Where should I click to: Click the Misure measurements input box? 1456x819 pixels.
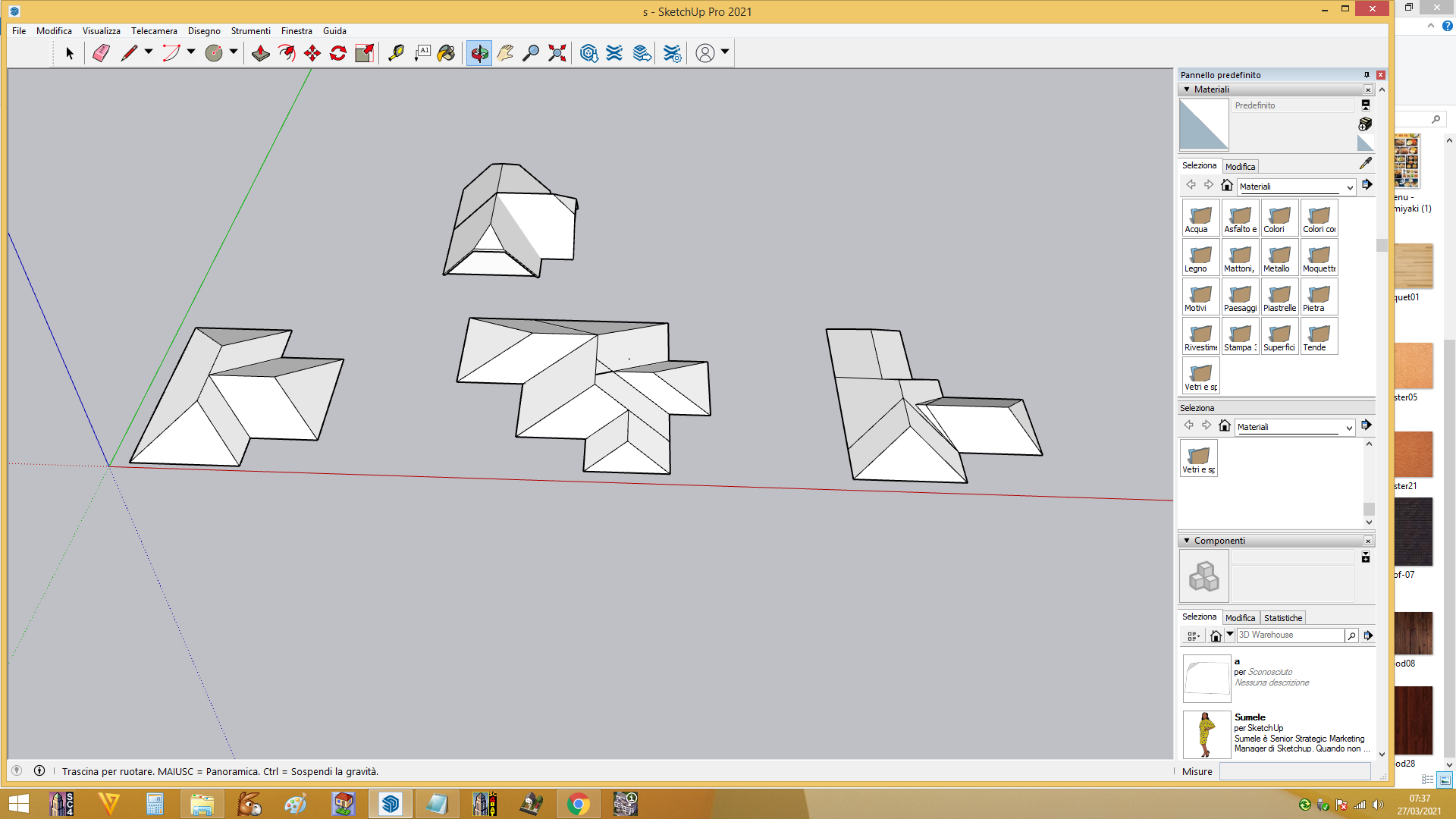pos(1294,771)
